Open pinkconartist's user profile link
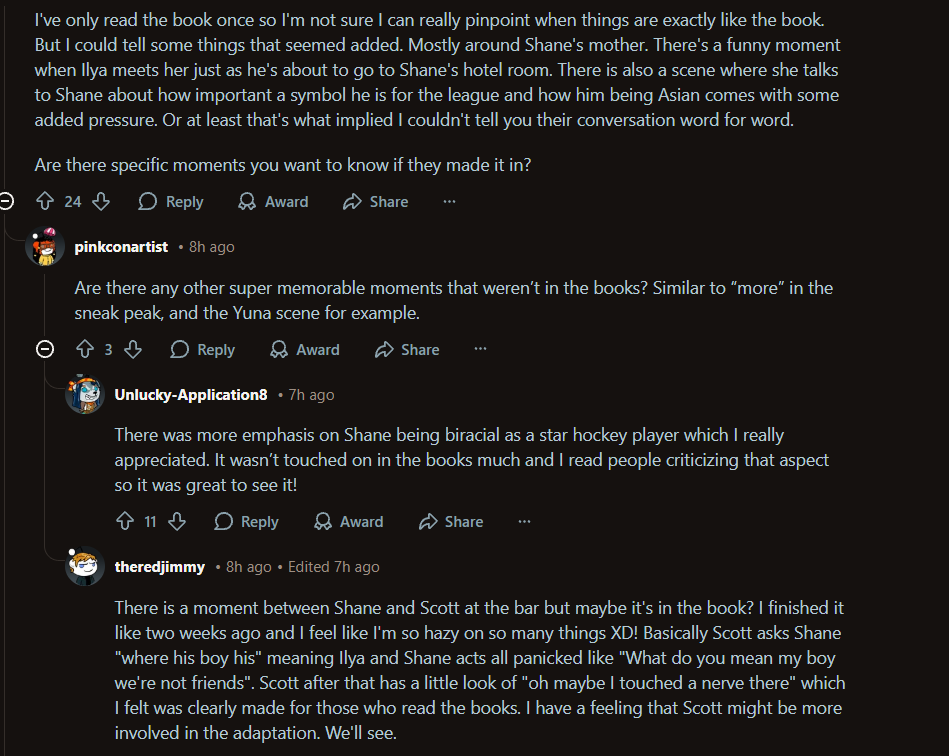Viewport: 949px width, 756px height. (121, 247)
